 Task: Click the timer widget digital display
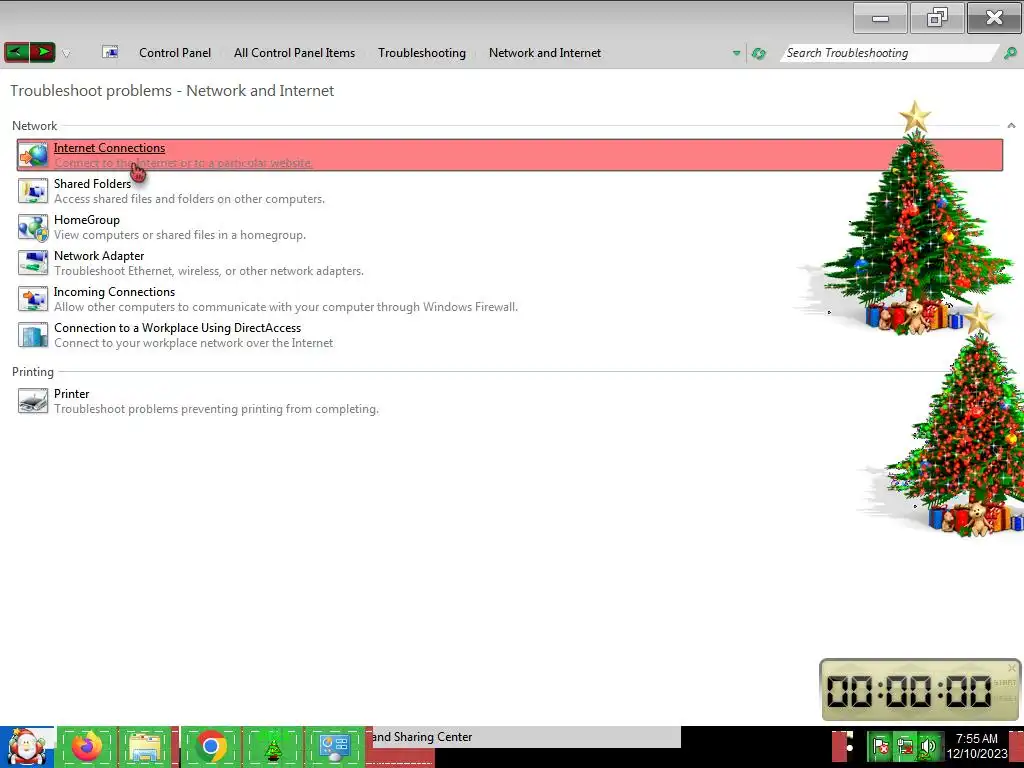click(x=909, y=690)
